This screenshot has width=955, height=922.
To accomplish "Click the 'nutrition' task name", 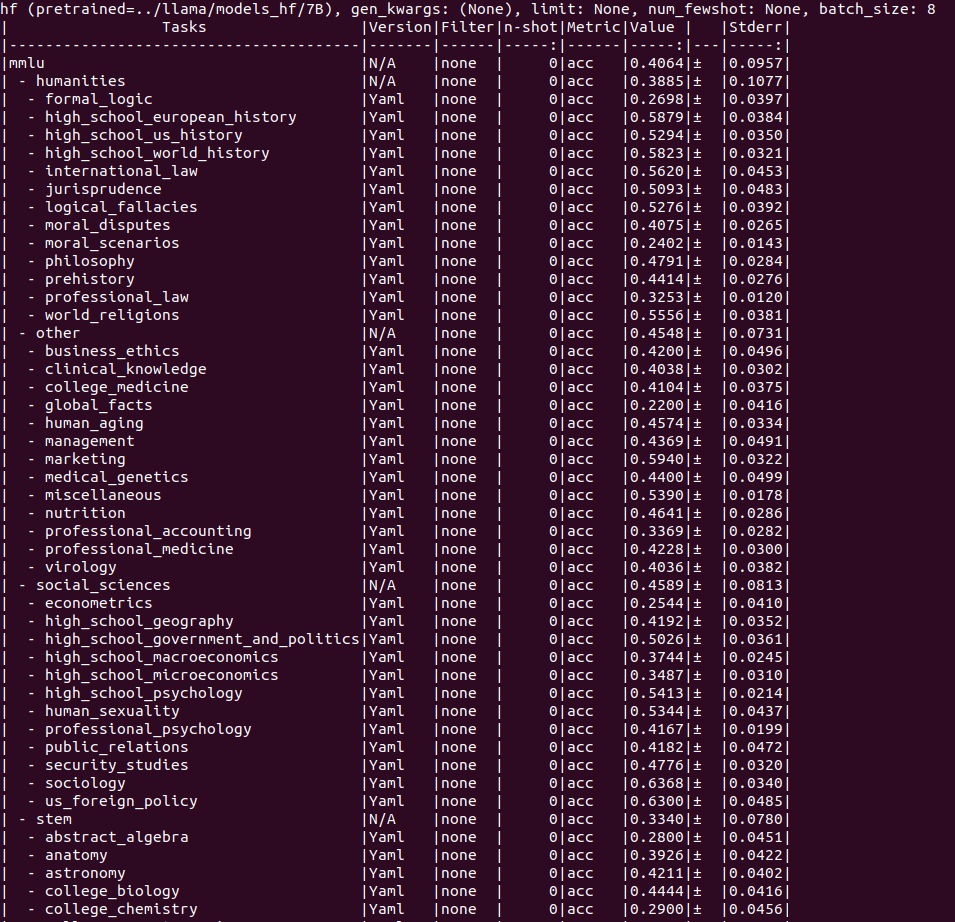I will 85,513.
